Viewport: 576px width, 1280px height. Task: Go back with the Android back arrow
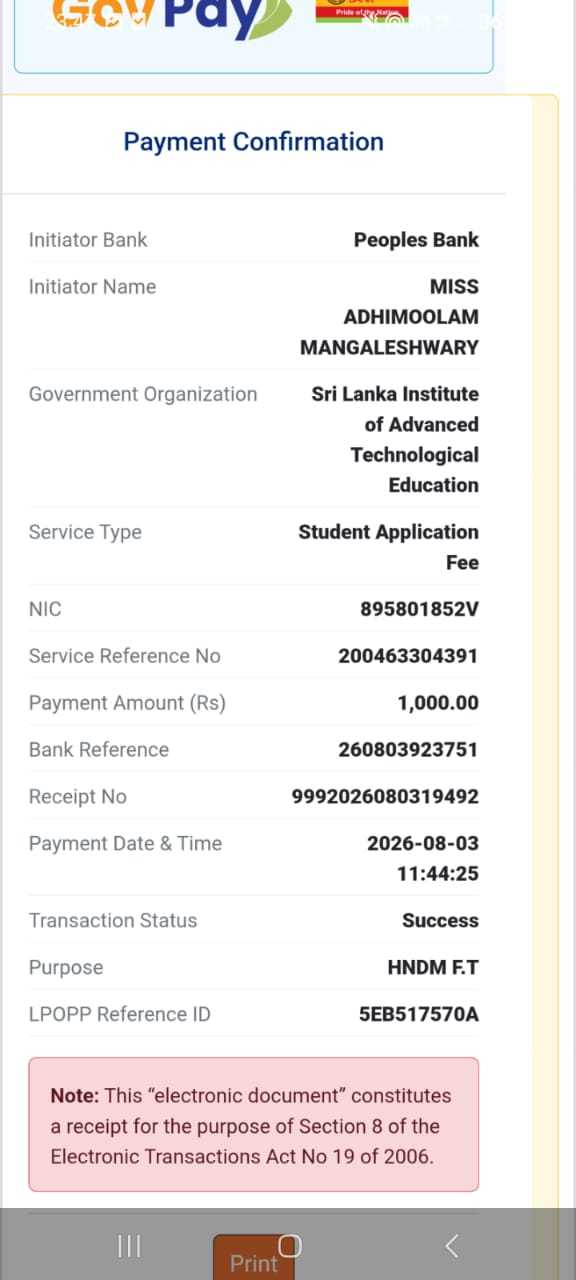tap(451, 1245)
